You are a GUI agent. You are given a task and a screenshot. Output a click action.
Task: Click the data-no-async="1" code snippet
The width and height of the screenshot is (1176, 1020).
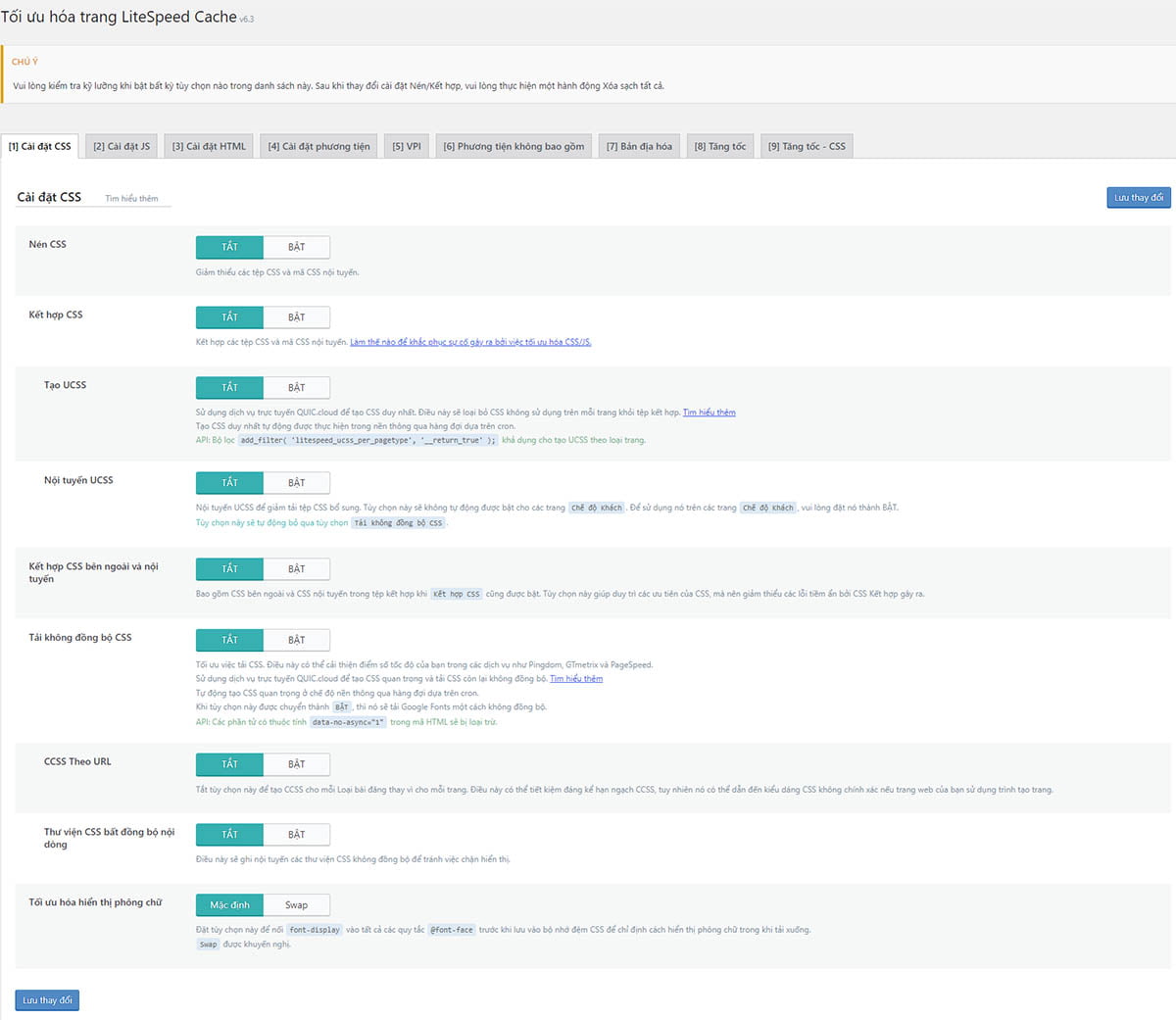pyautogui.click(x=348, y=722)
